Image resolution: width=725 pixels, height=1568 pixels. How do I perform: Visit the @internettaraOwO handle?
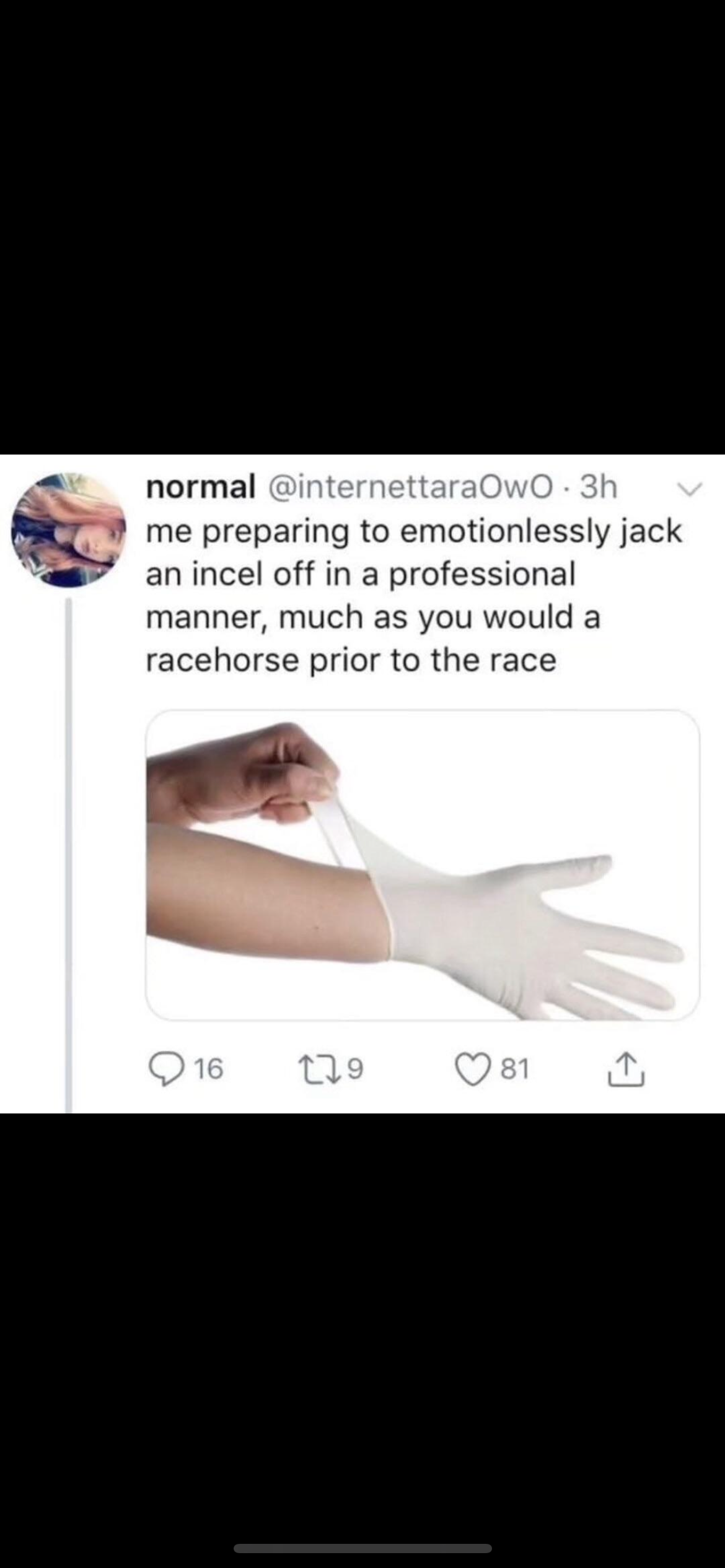tap(408, 488)
